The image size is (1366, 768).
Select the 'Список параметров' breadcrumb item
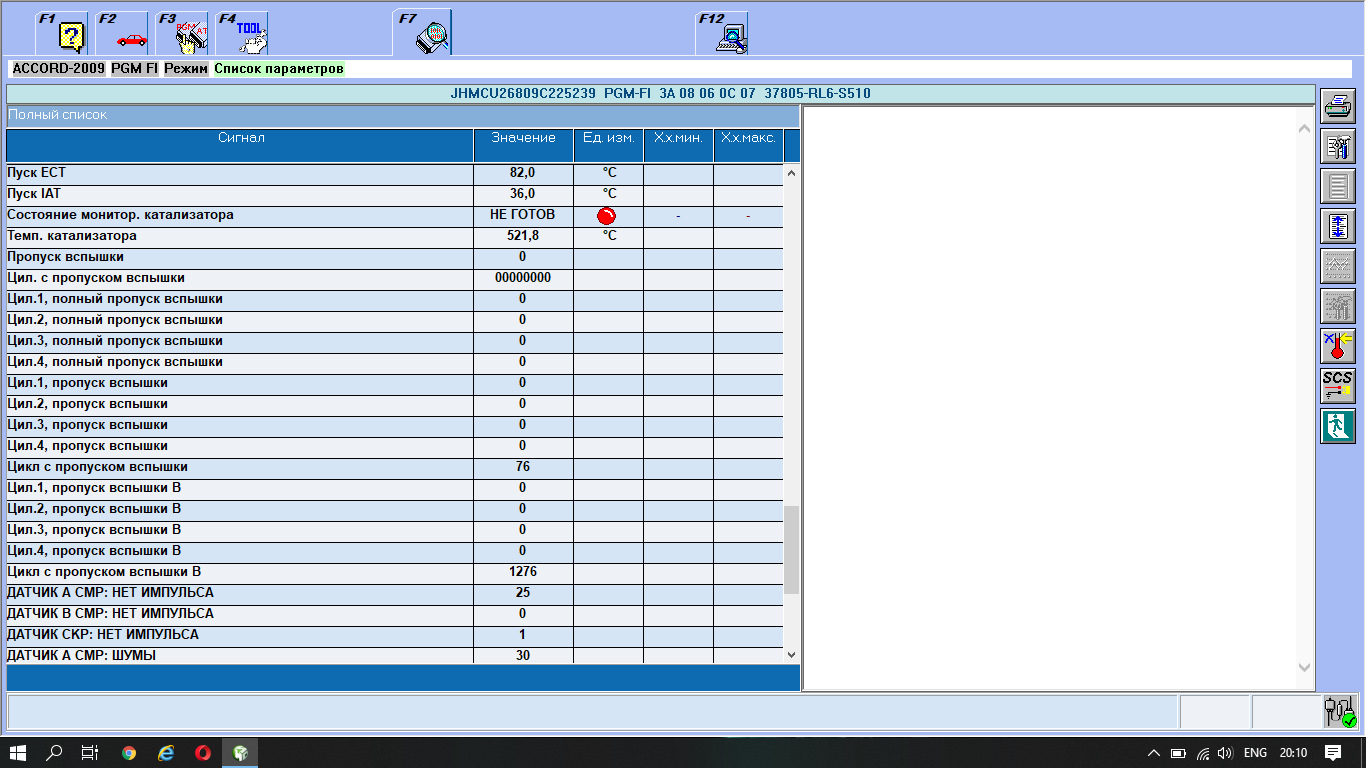coord(279,69)
